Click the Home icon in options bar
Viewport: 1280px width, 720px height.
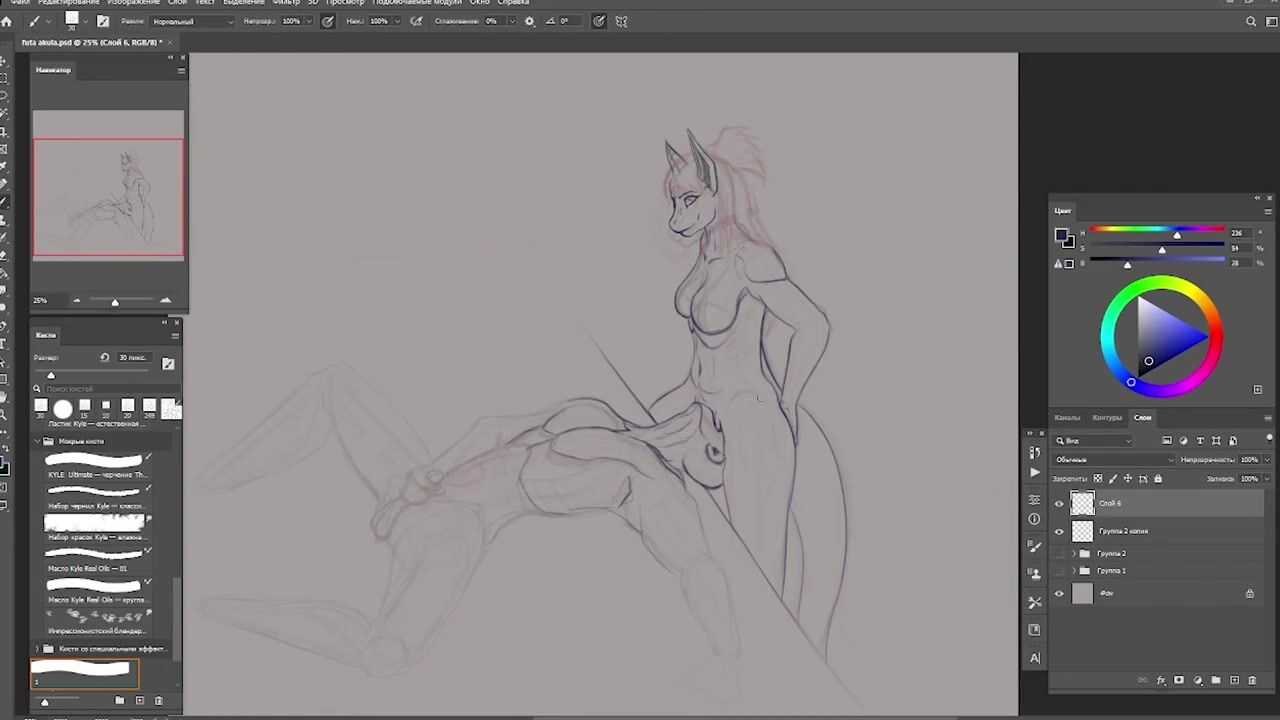click(x=7, y=21)
